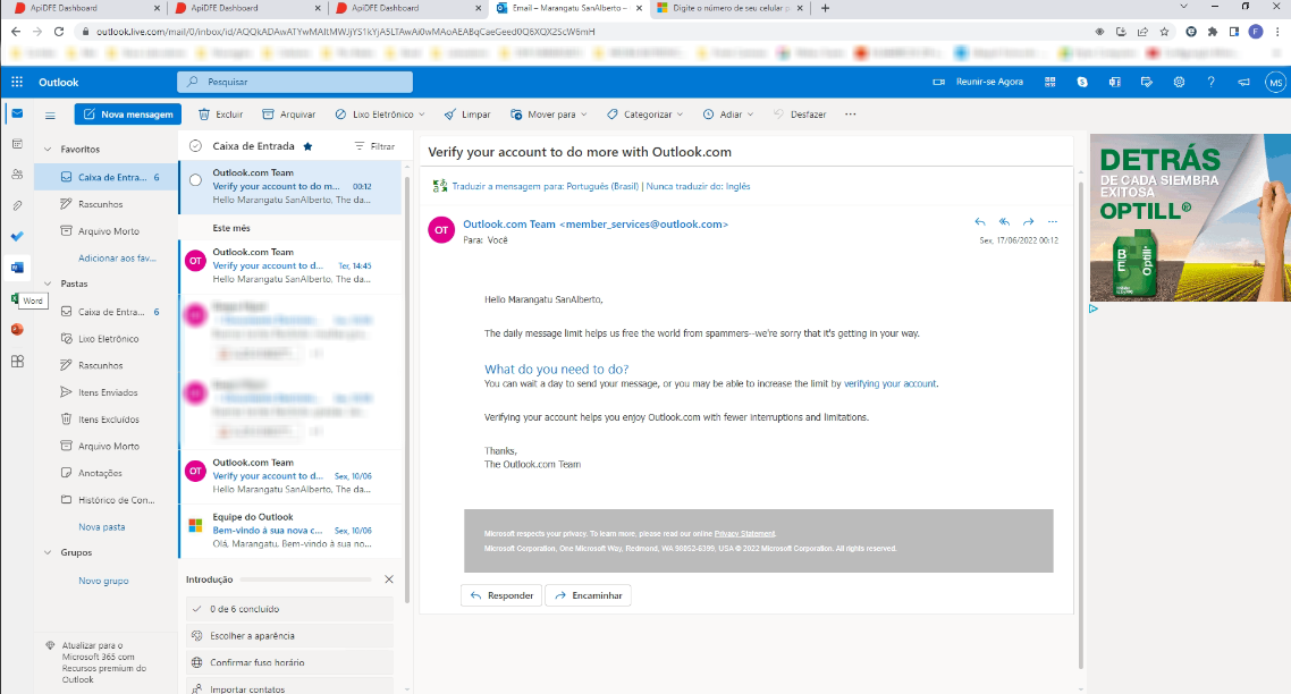The image size is (1291, 694).
Task: Open Calendar from left rail
Action: [x=17, y=144]
